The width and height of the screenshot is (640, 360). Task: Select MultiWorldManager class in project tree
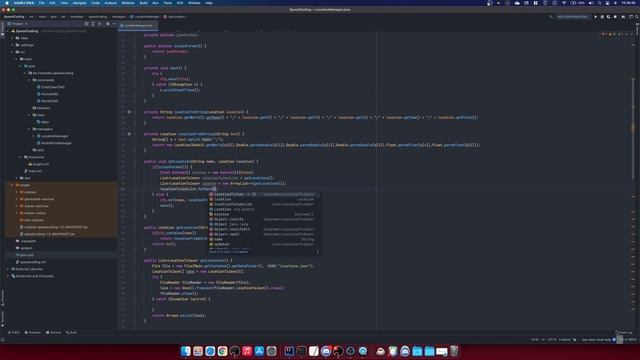pos(54,143)
